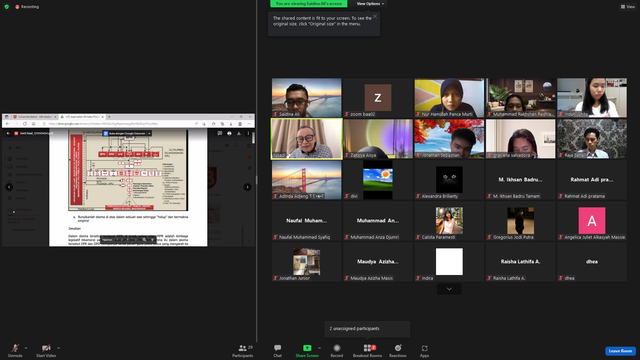Image resolution: width=640 pixels, height=360 pixels.
Task: Select Jonathan Sebastian's video tile
Action: 449,139
